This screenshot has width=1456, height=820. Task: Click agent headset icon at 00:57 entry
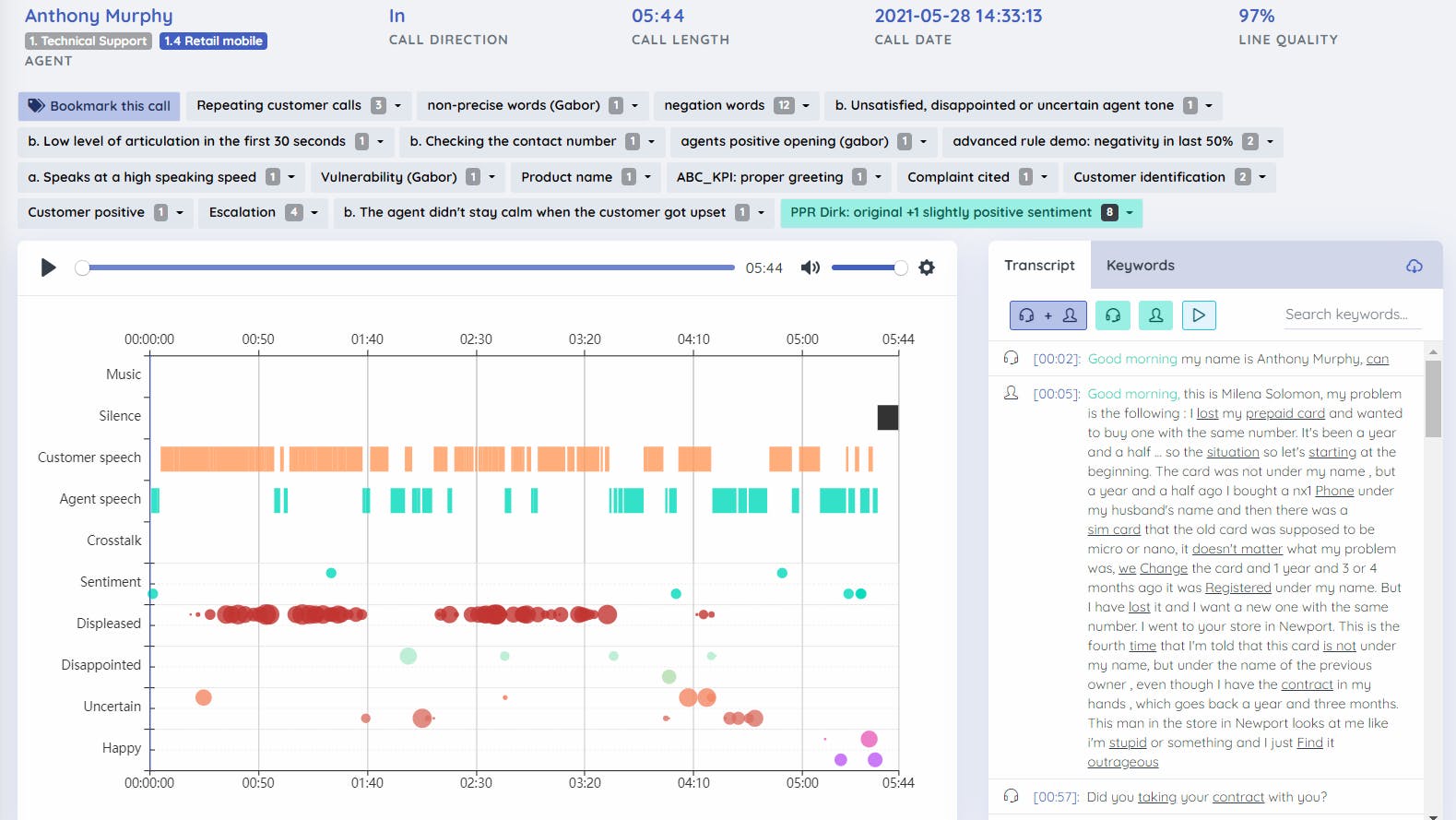click(x=1011, y=796)
